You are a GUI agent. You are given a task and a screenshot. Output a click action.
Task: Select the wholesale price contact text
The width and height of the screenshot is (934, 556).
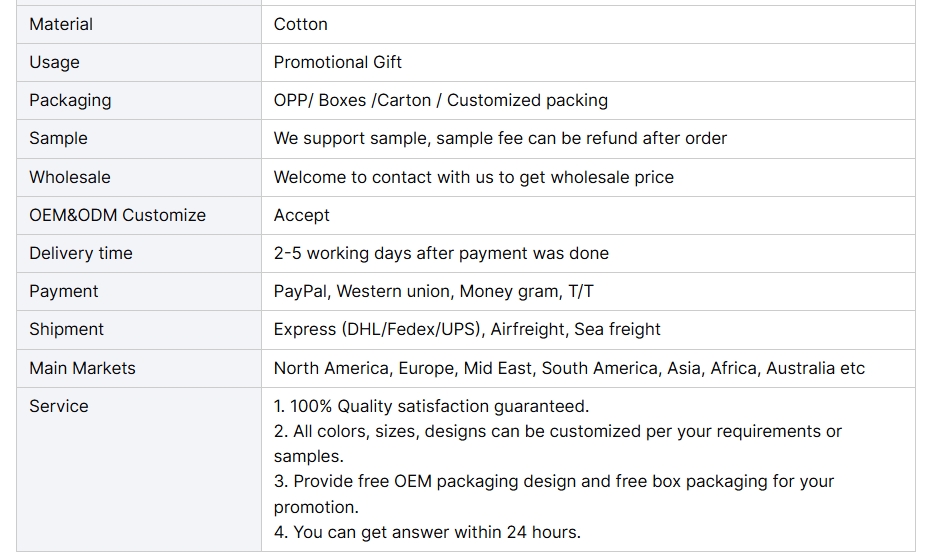pos(474,178)
